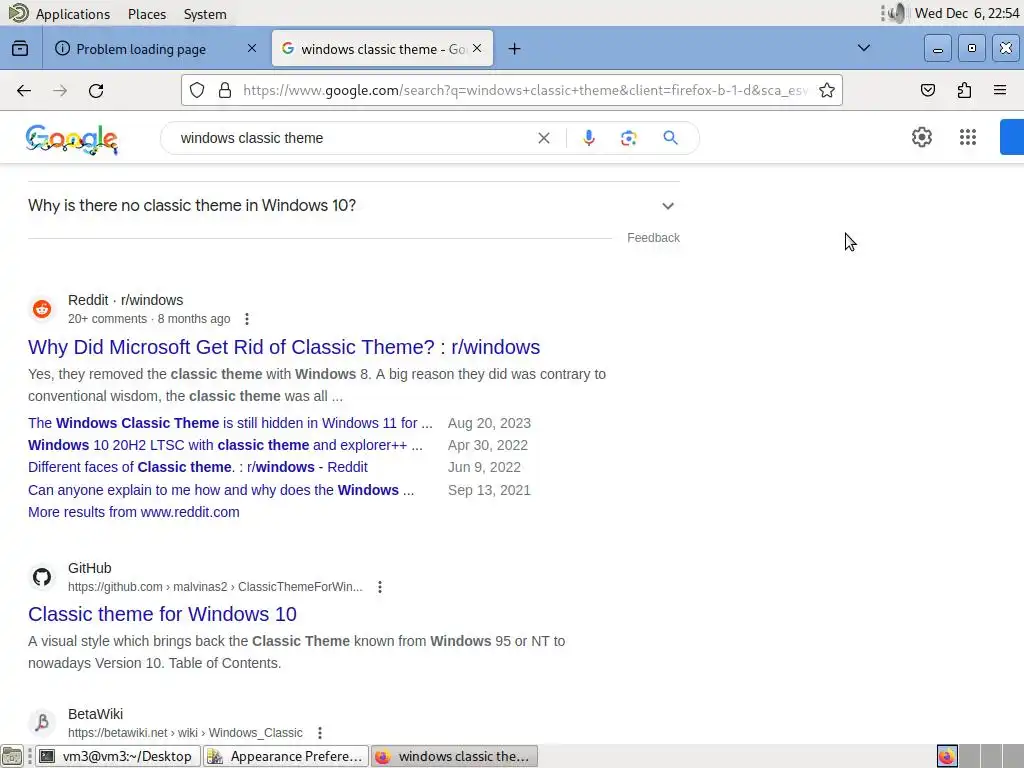Switch to Appearance Preferences window in taskbar
Screen dimensions: 1024x768
point(286,756)
